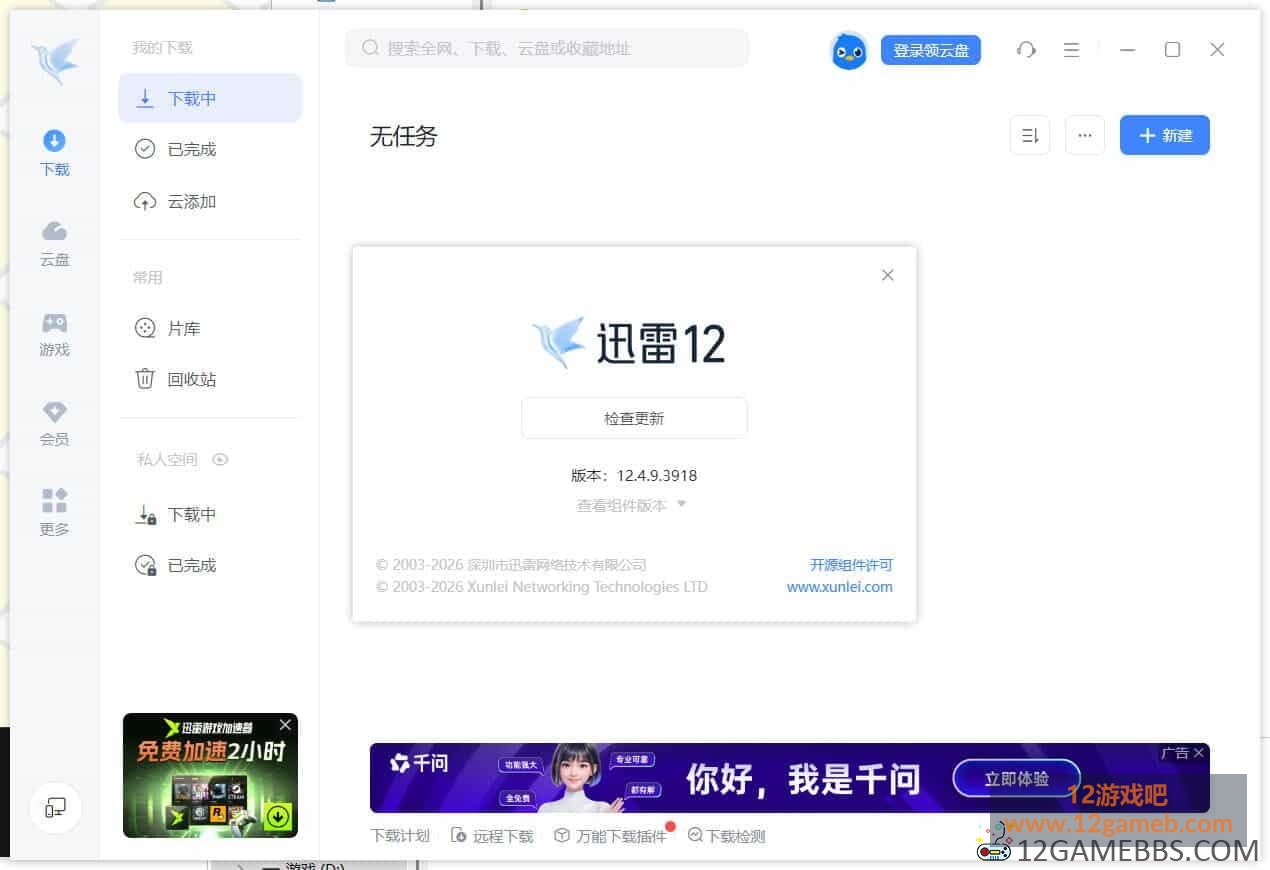Open 下载计划 in the bottom bar
The width and height of the screenshot is (1270, 870).
coord(400,836)
